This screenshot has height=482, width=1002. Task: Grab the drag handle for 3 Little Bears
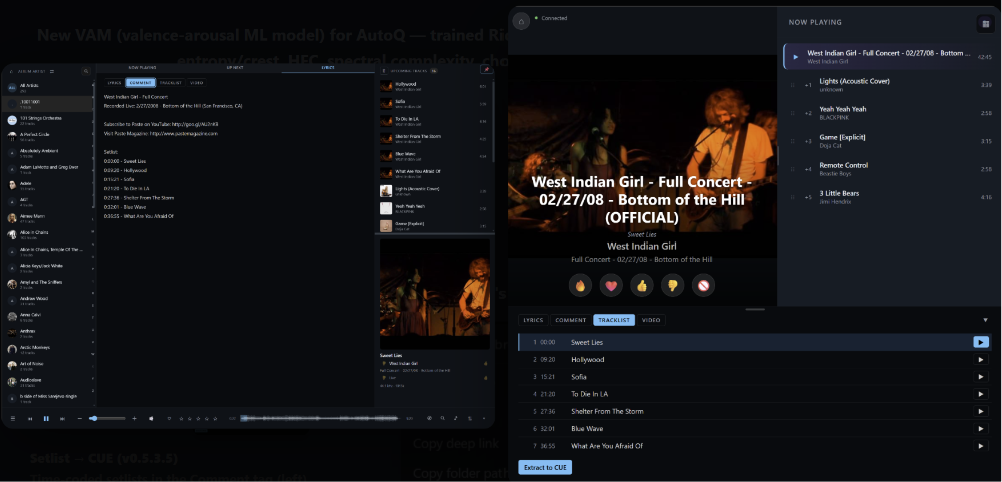tap(793, 197)
